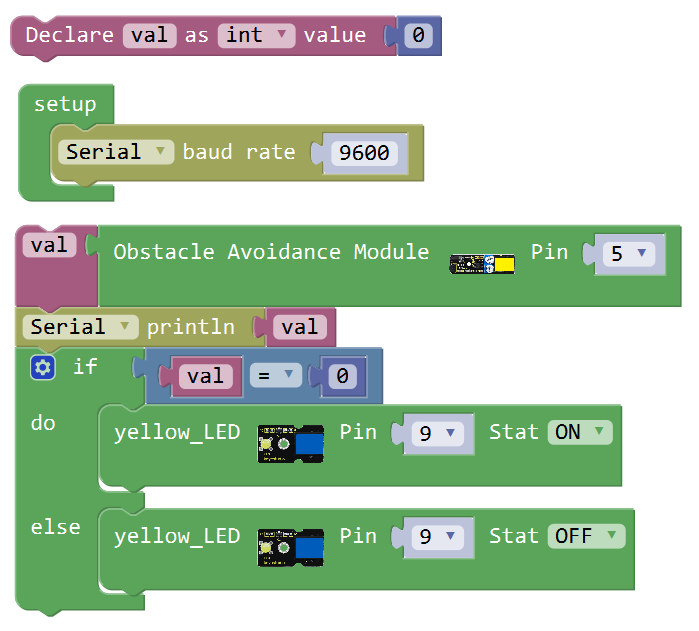Open the int type dropdown in Declare block
The height and width of the screenshot is (631, 699).
click(x=256, y=35)
